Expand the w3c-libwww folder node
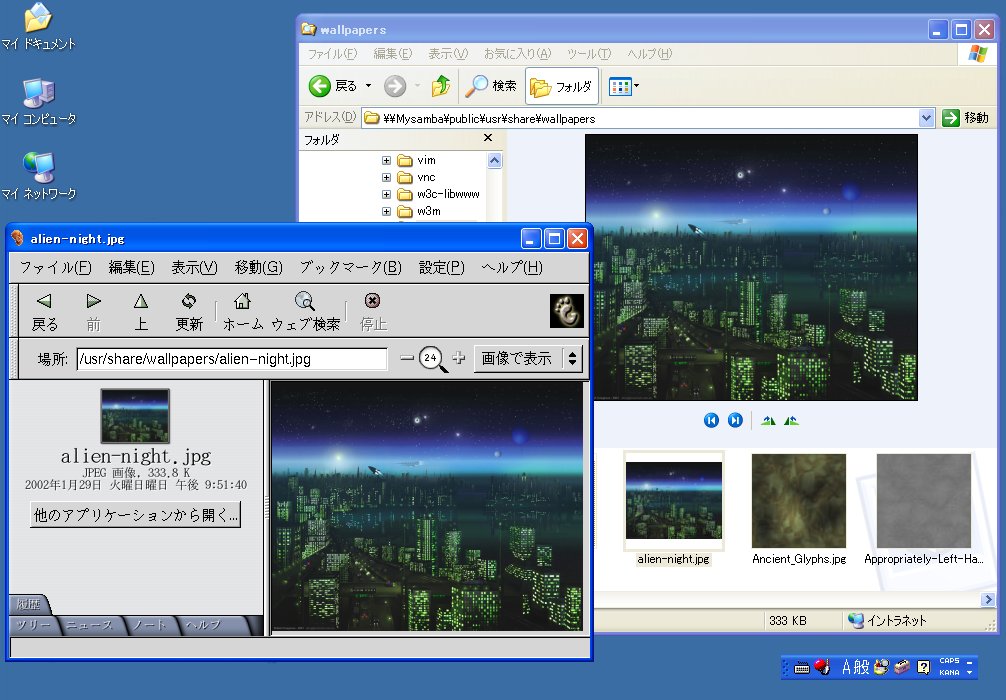Screen dimensions: 1006x700 (386, 194)
